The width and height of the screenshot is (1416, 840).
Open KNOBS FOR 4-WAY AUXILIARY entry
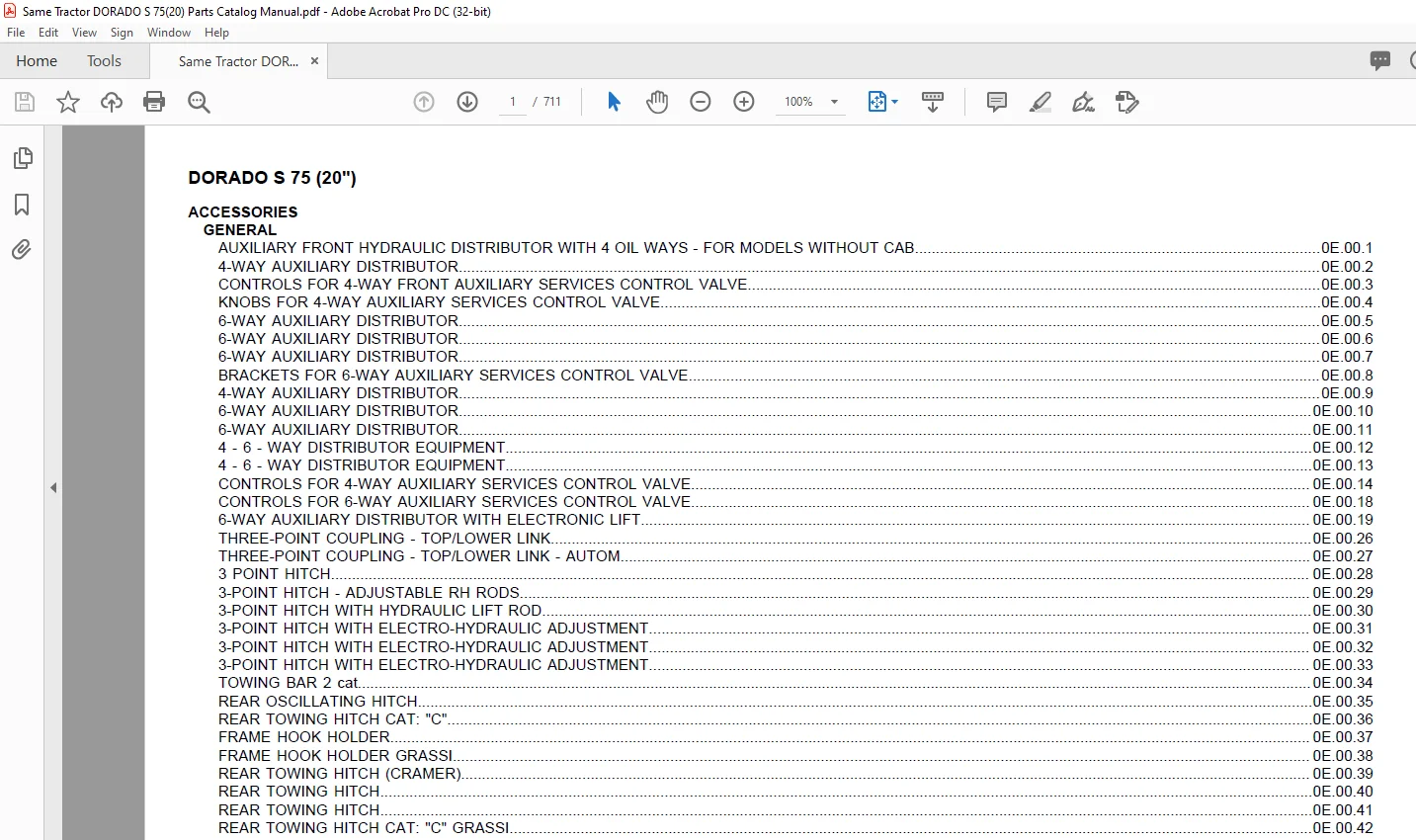tap(440, 302)
